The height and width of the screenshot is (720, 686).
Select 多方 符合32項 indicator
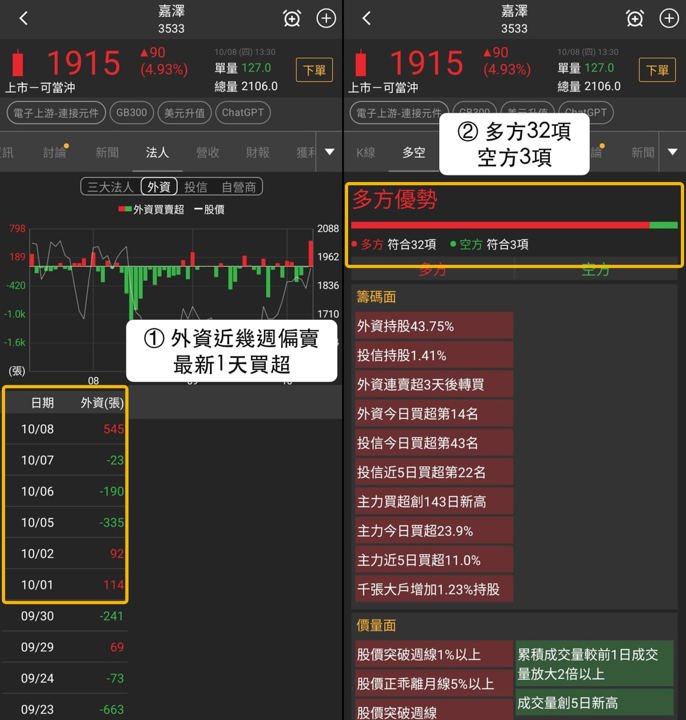tap(394, 244)
